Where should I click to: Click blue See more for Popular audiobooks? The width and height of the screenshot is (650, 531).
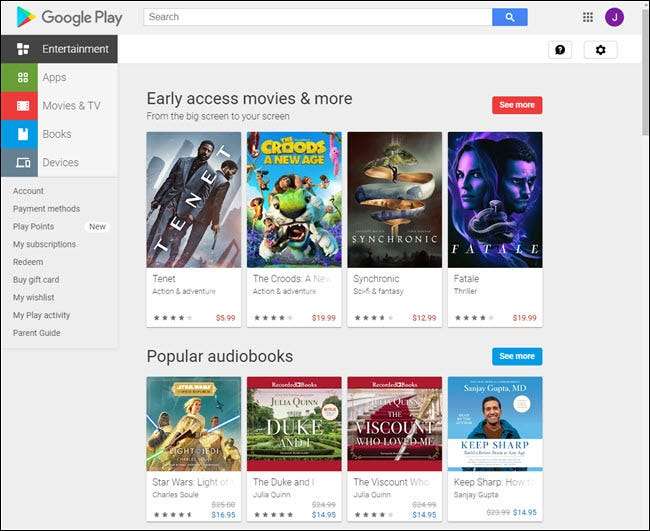[x=517, y=356]
